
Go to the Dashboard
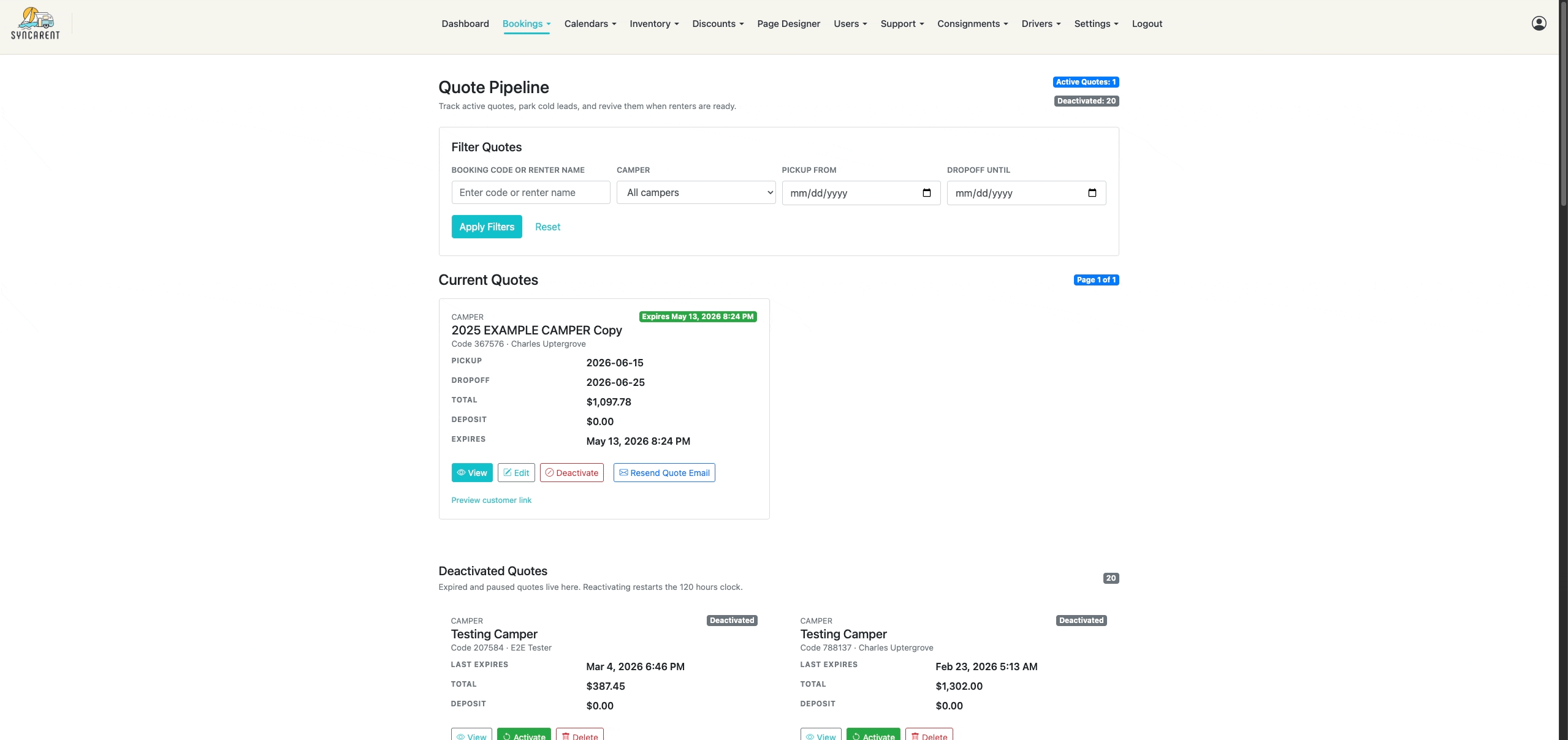(x=465, y=24)
